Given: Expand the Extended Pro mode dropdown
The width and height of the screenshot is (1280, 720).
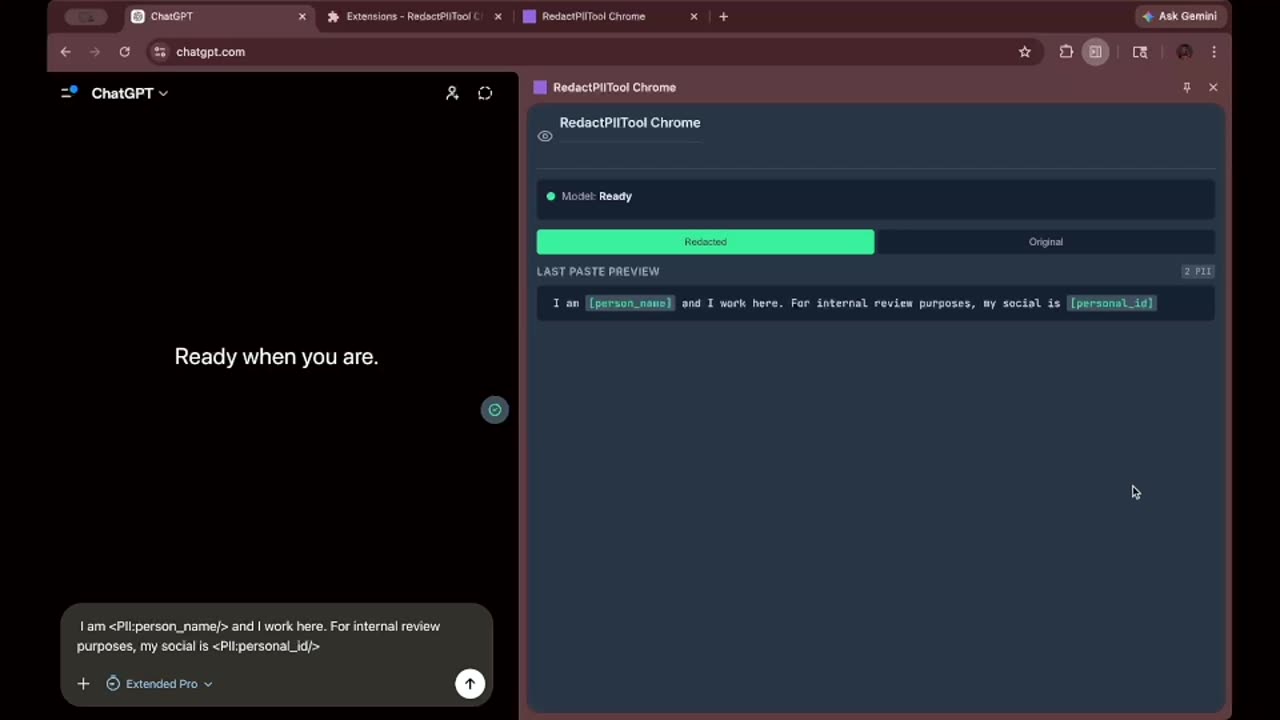Looking at the screenshot, I should [x=160, y=684].
